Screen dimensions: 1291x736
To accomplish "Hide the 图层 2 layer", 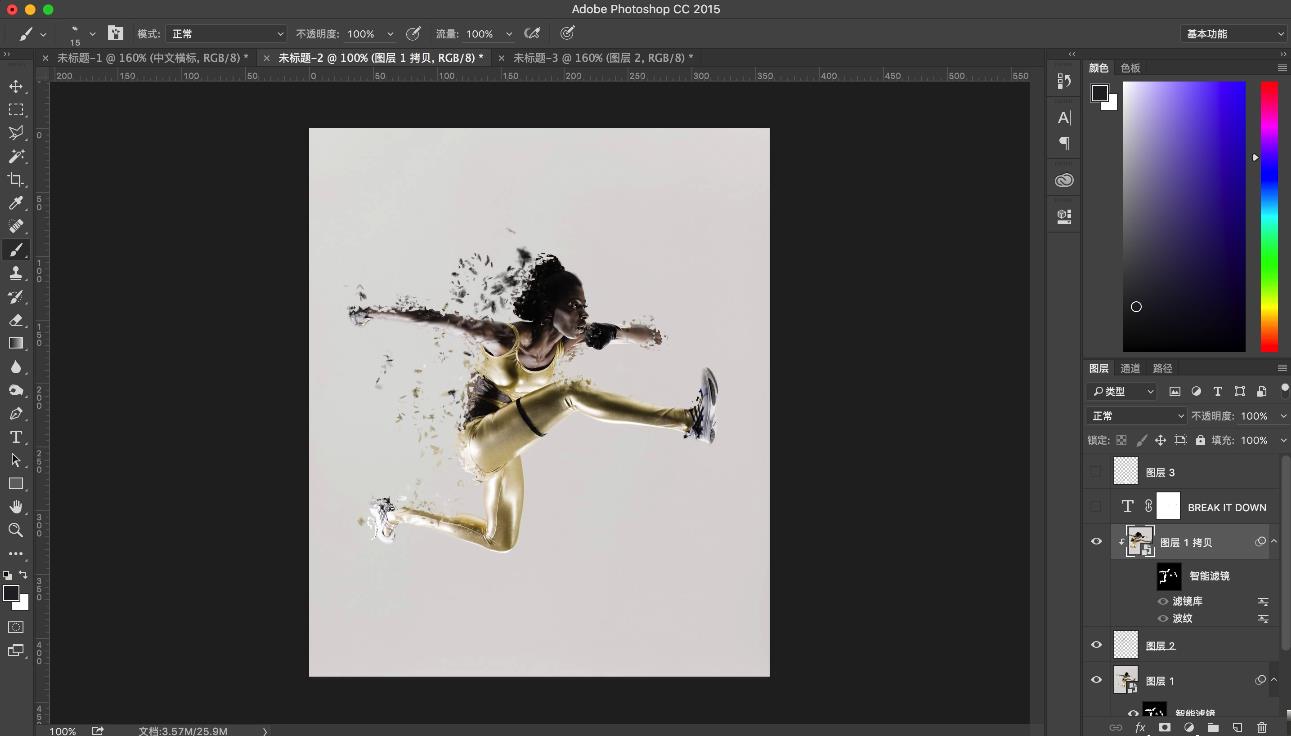I will [x=1096, y=645].
